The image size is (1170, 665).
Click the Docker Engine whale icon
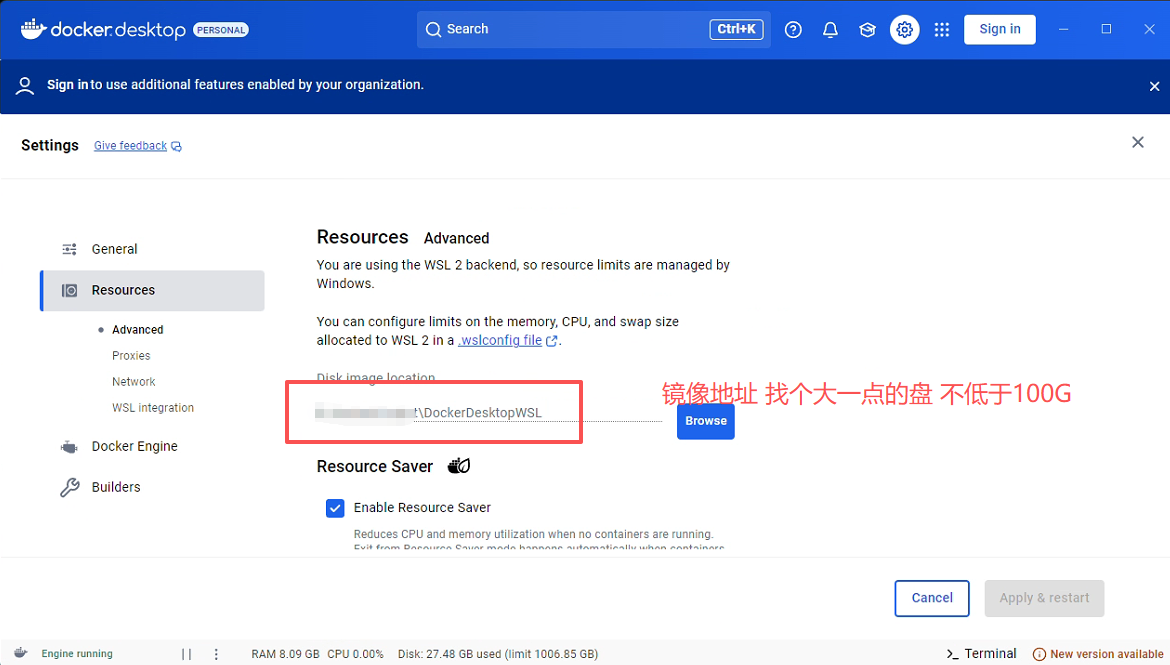click(x=69, y=446)
